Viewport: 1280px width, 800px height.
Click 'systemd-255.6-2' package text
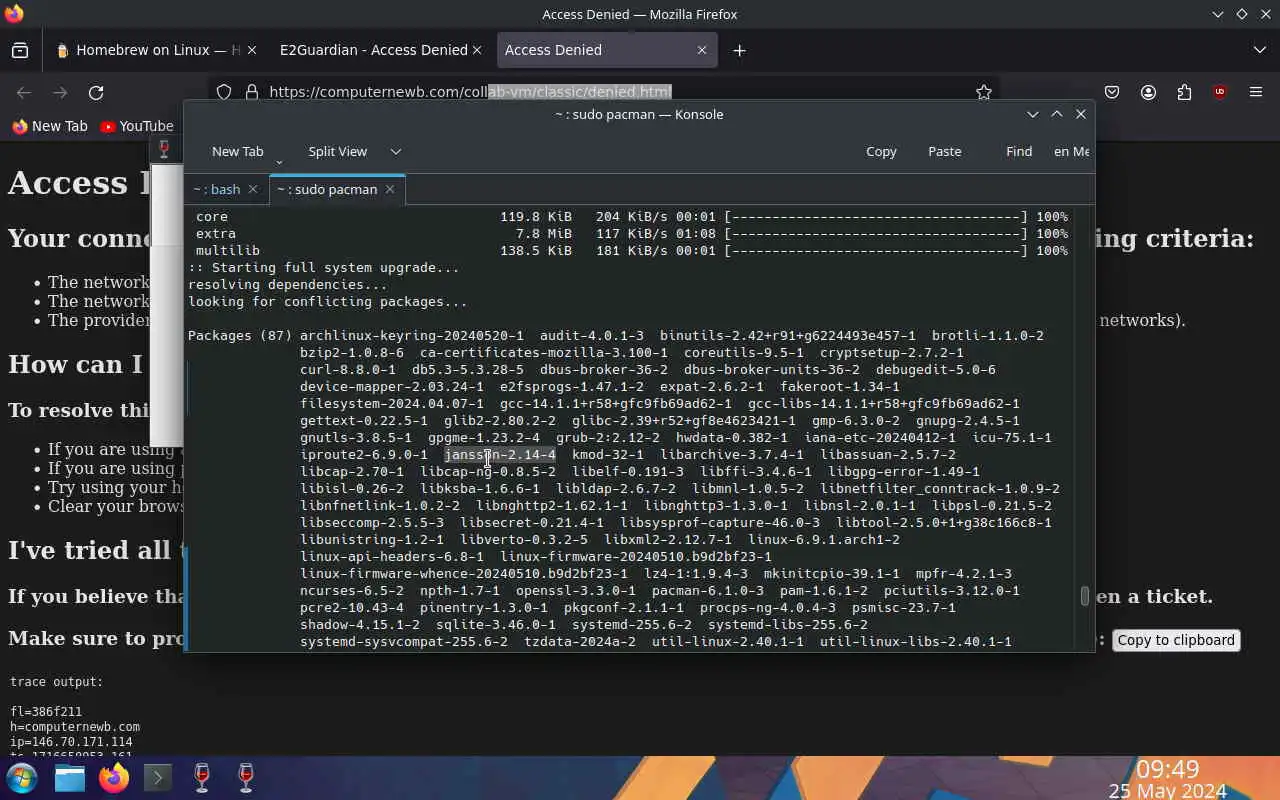pyautogui.click(x=632, y=625)
